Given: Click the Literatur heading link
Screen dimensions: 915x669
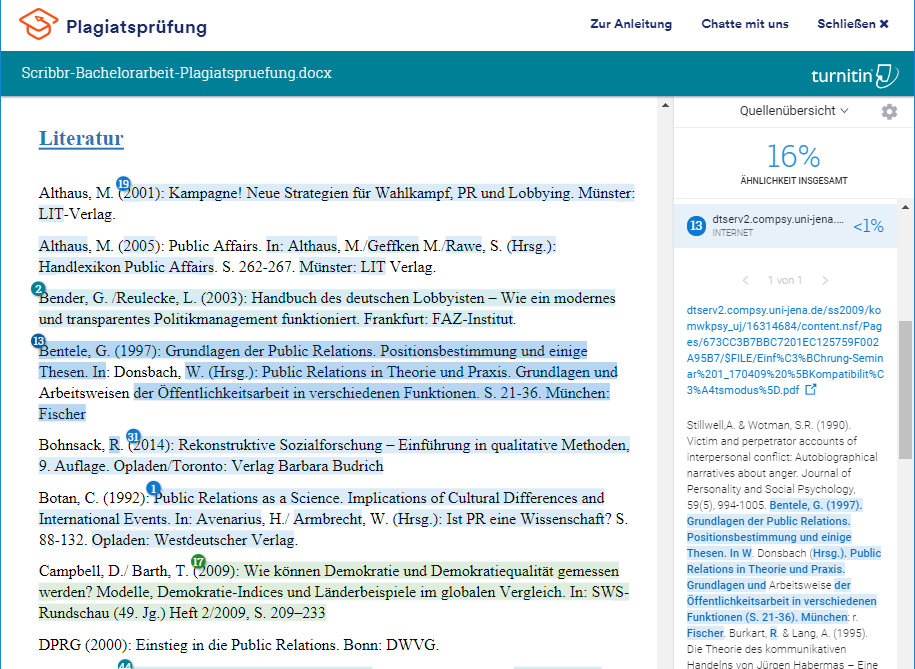Looking at the screenshot, I should (x=81, y=139).
